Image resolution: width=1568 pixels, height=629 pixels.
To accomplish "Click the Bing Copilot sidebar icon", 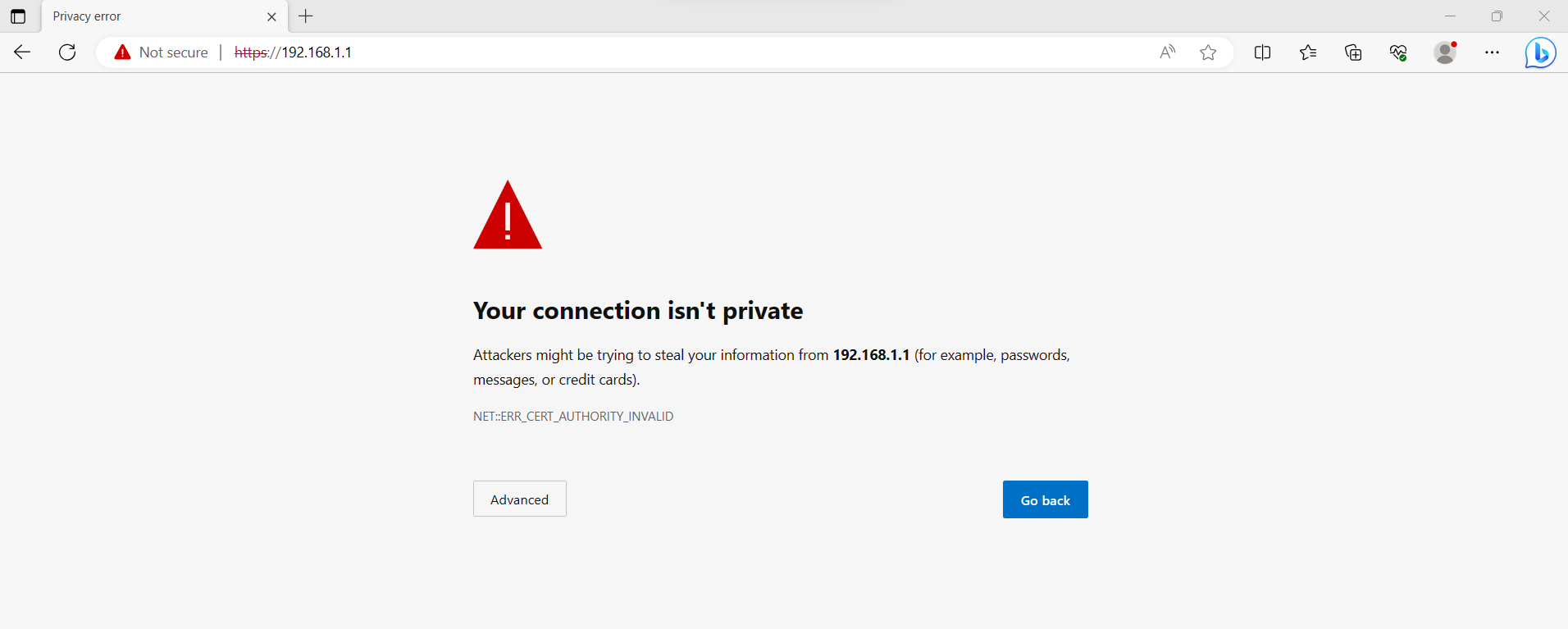I will click(1540, 52).
